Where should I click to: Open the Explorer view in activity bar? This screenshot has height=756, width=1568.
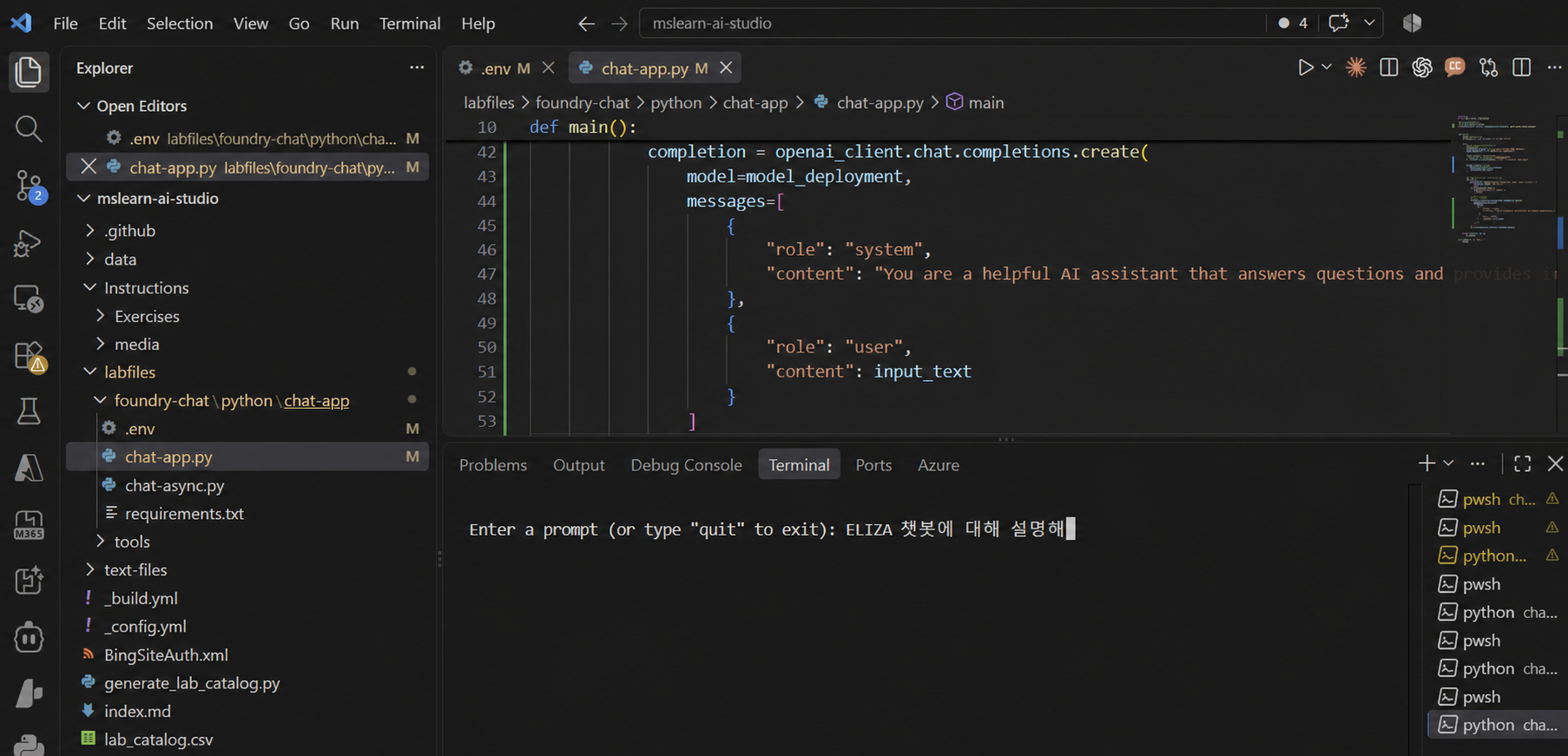29,71
